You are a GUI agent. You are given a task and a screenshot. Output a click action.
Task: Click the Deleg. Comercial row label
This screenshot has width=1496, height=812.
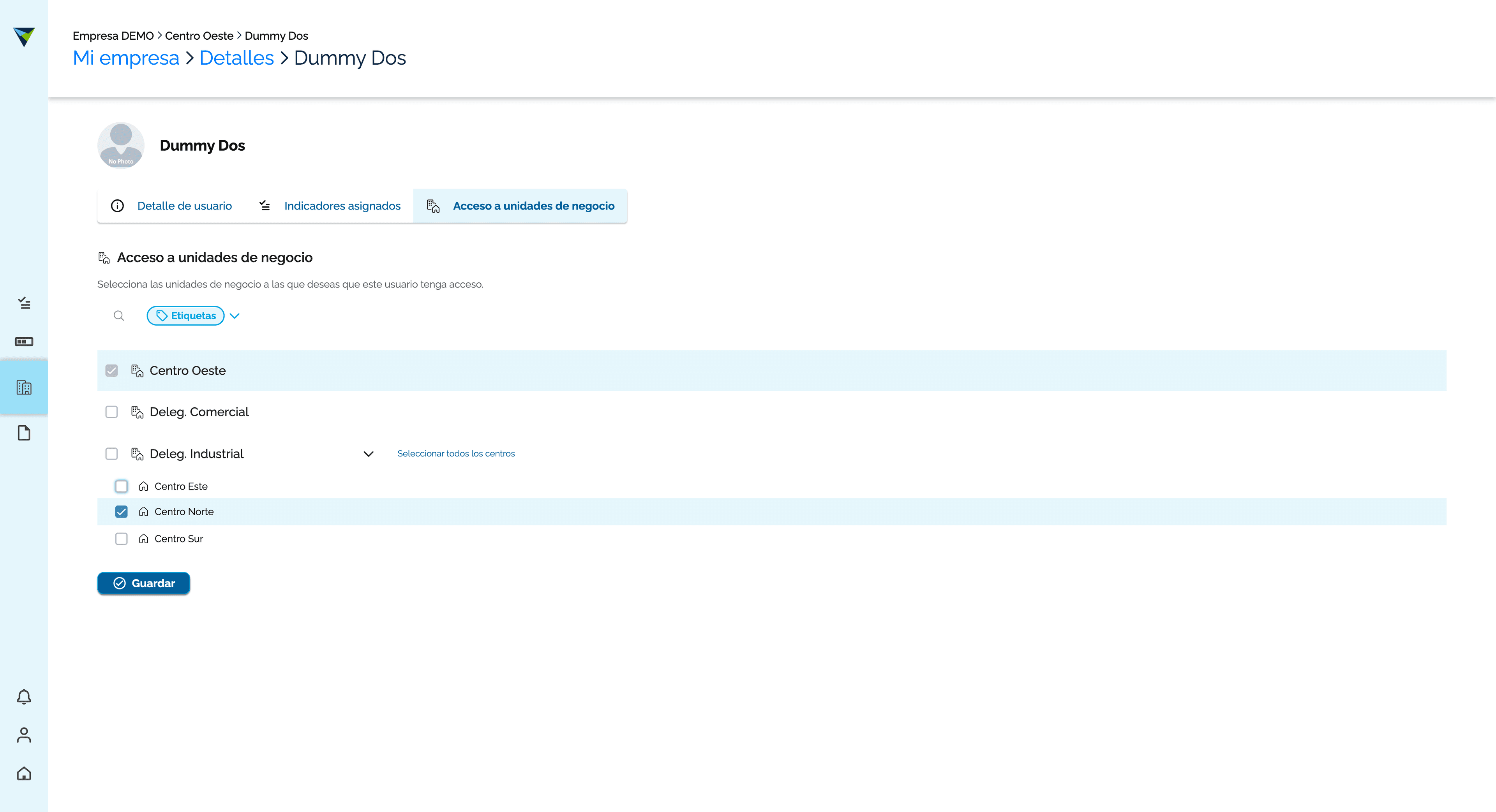point(199,412)
